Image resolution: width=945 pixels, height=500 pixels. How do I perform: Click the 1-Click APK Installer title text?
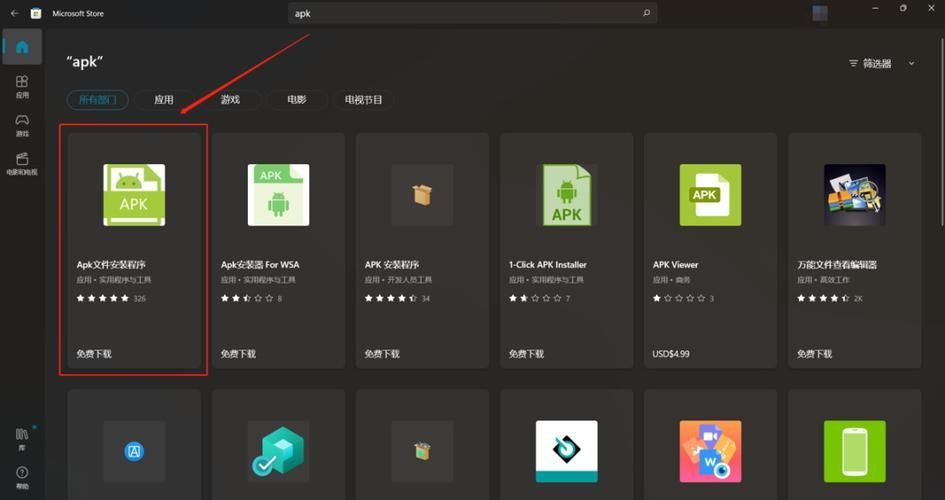tap(547, 264)
